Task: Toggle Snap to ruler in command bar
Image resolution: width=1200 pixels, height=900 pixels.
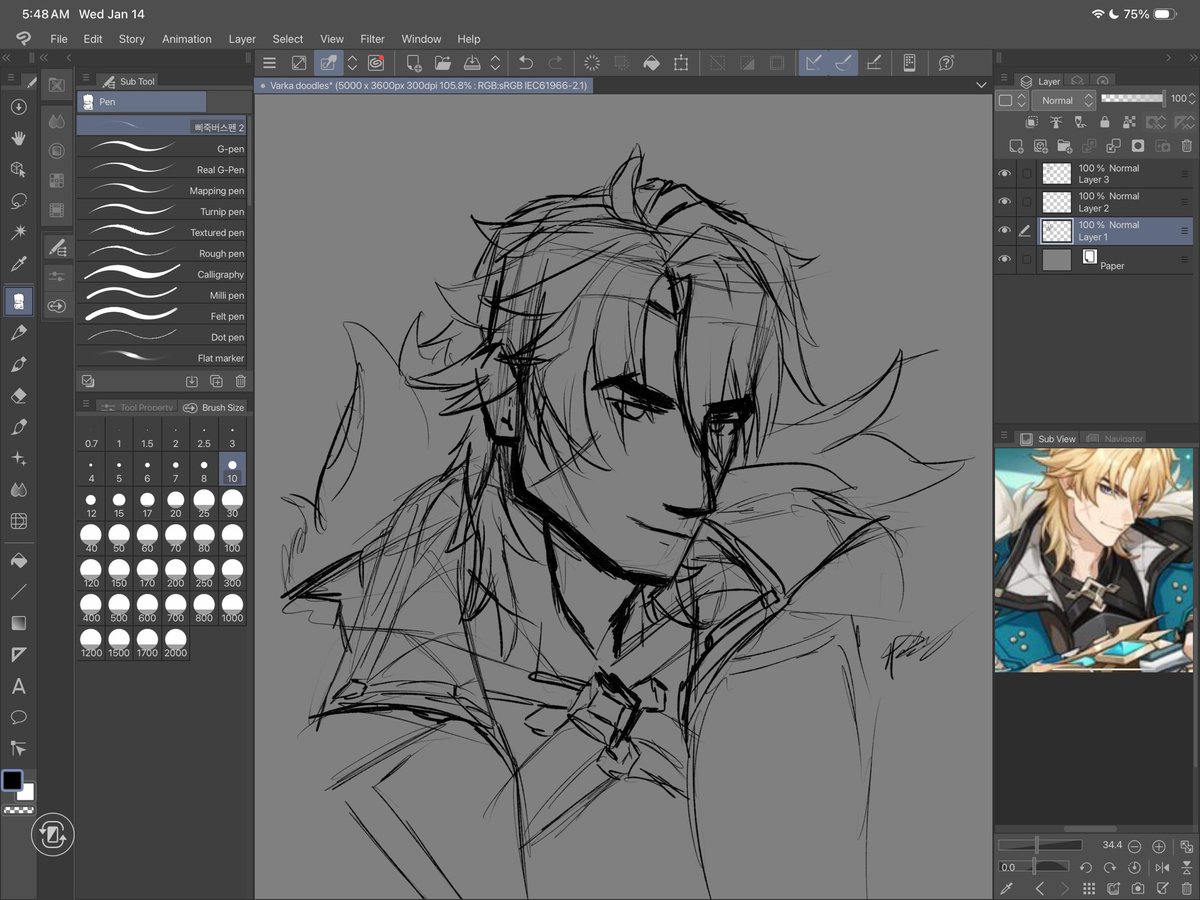Action: pos(814,63)
